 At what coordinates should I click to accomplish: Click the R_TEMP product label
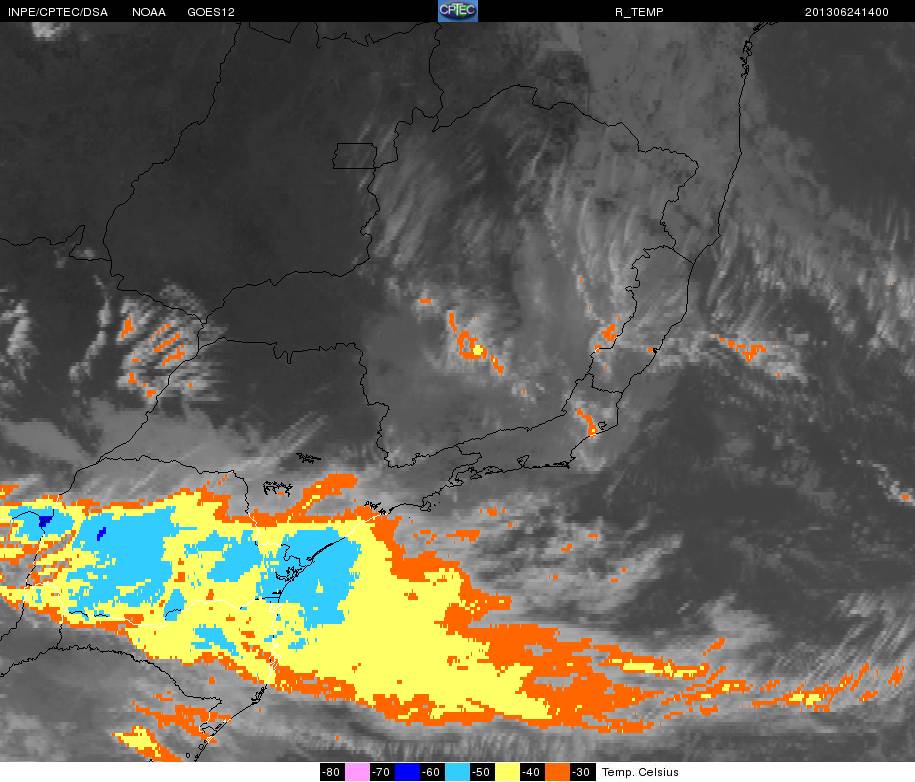click(x=639, y=12)
